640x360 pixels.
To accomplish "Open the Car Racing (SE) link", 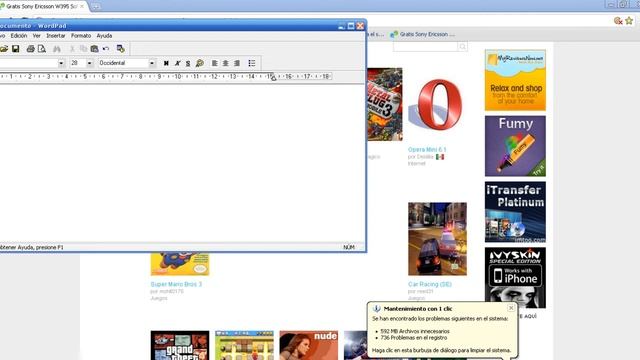I will coord(429,284).
